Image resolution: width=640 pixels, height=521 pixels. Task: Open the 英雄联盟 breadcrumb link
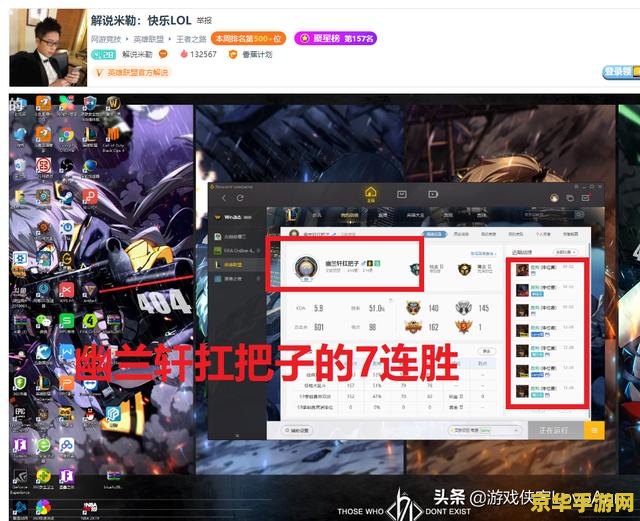[149, 39]
